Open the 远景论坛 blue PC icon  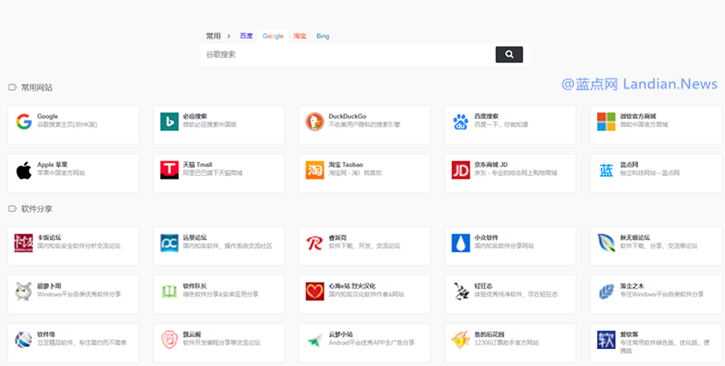tap(169, 243)
